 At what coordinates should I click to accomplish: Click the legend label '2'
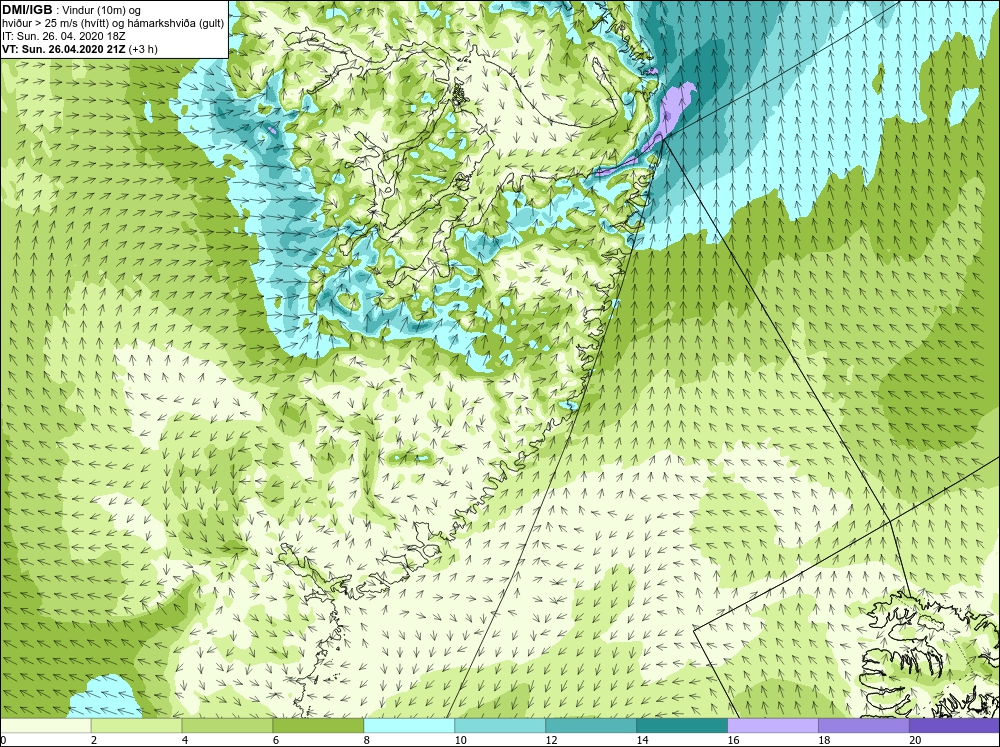pos(94,740)
